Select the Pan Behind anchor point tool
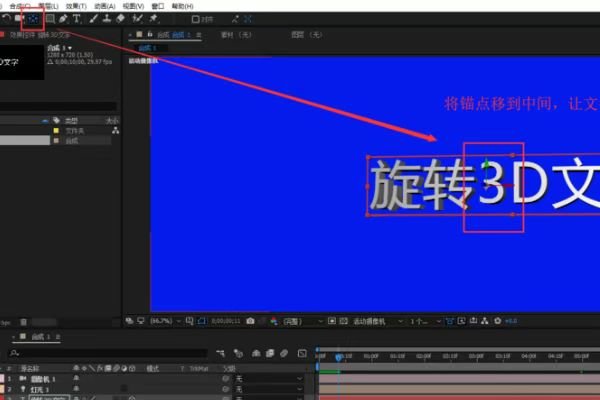The width and height of the screenshot is (600, 400). tap(33, 19)
